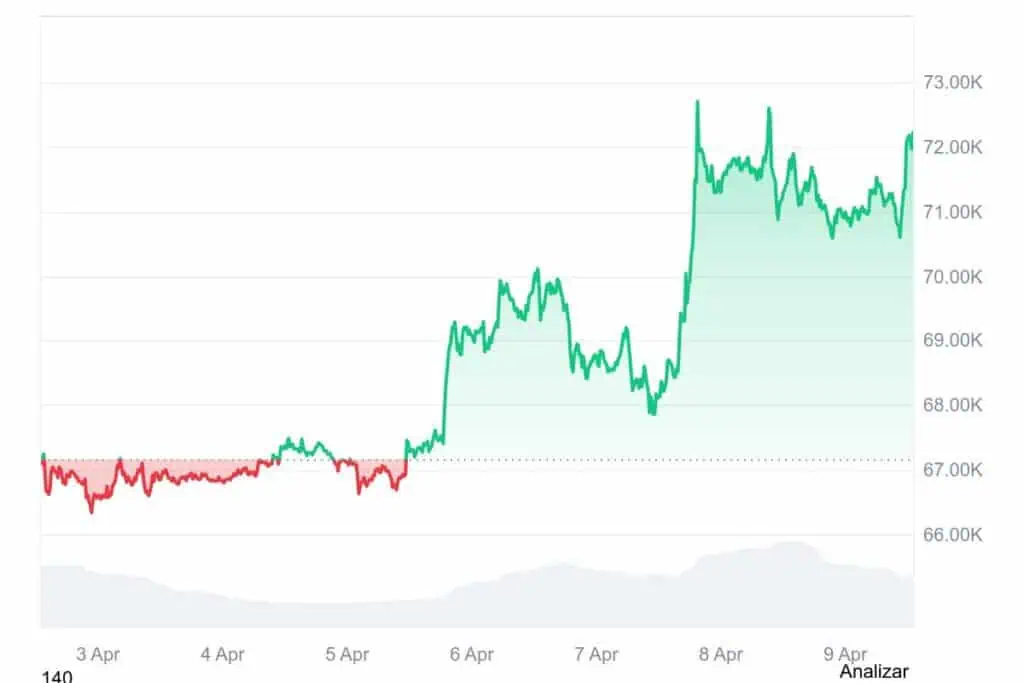Click the 72.00K price axis label
The image size is (1024, 683).
(953, 147)
